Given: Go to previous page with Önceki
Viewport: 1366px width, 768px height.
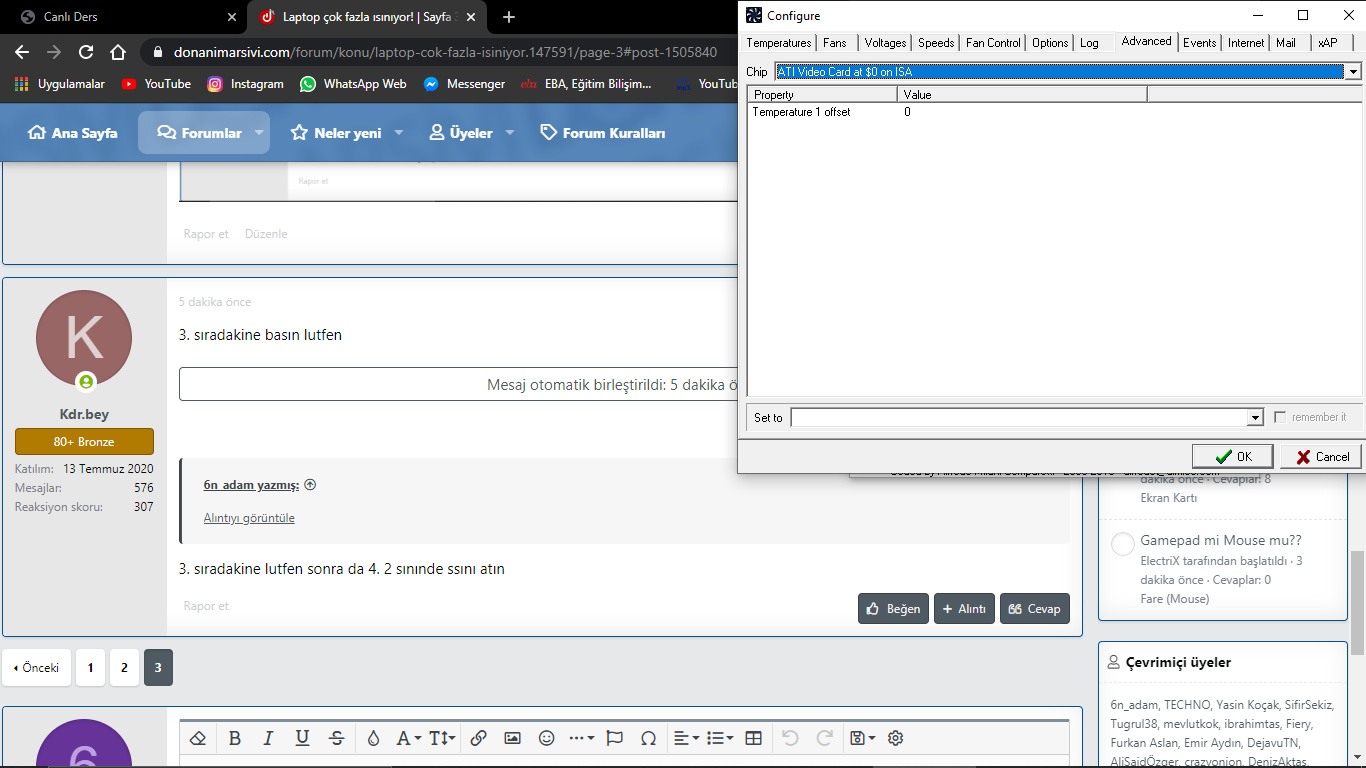Looking at the screenshot, I should coord(37,668).
